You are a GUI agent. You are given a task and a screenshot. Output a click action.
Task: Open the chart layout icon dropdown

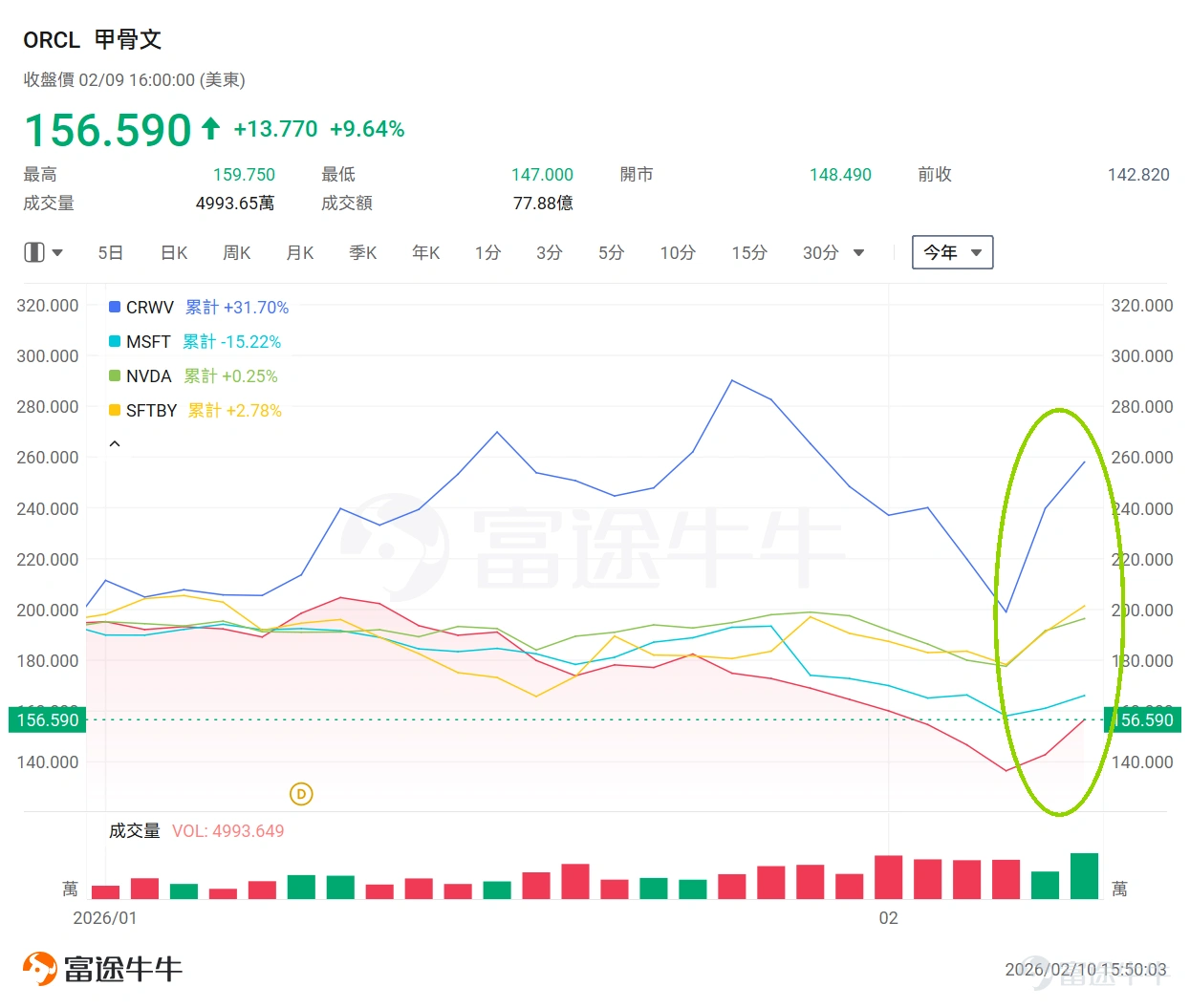57,253
